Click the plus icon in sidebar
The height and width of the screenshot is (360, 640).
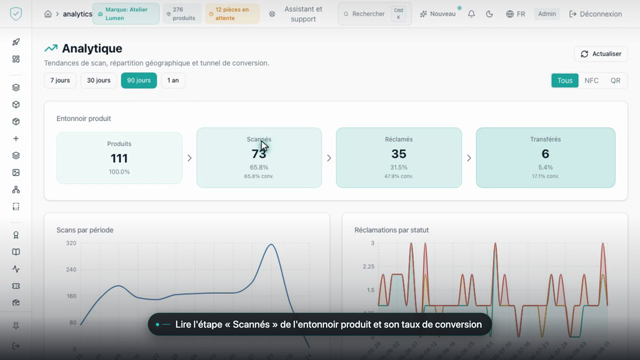click(x=16, y=139)
